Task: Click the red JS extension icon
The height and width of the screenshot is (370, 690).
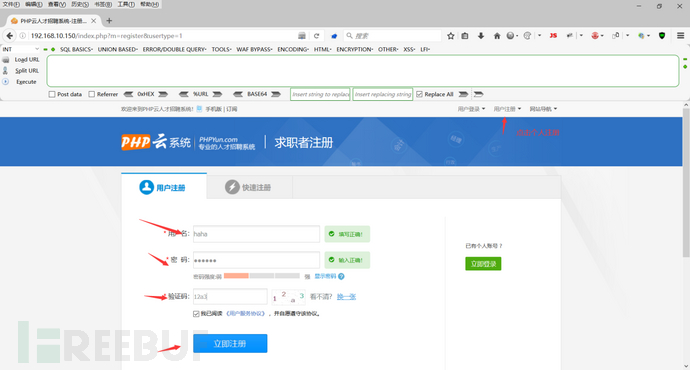Action: (553, 36)
